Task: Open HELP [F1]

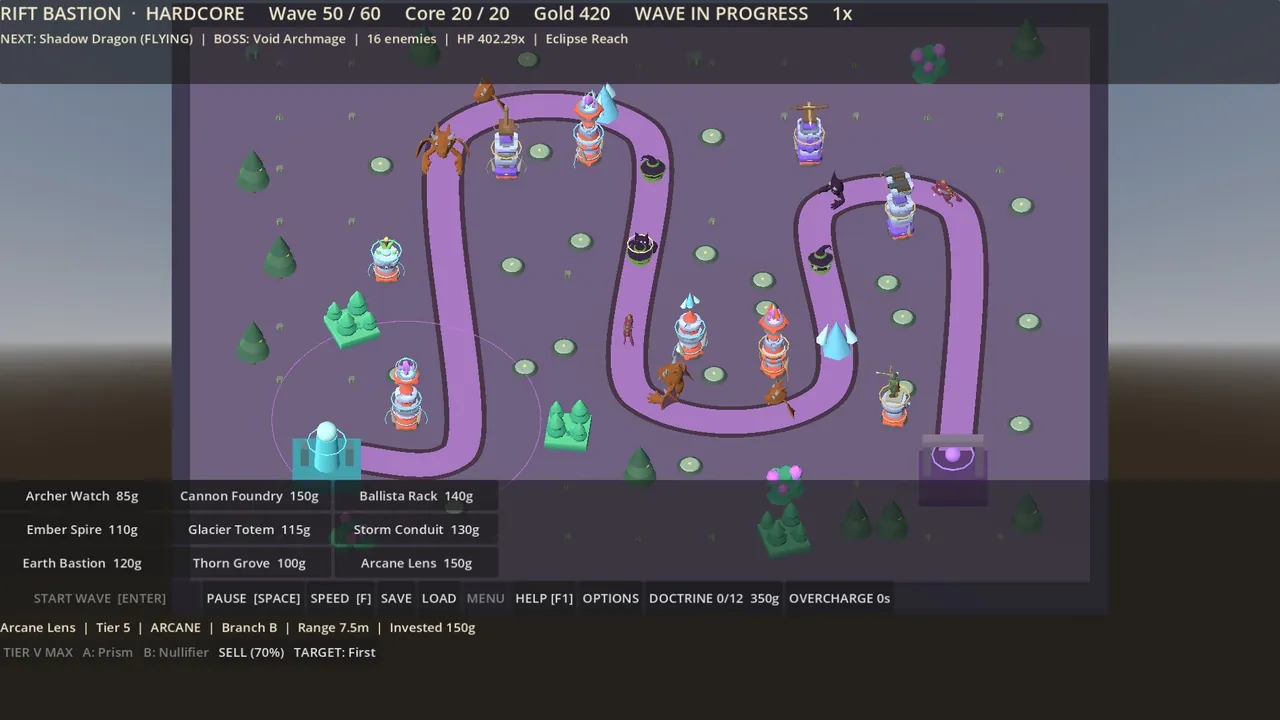Action: [544, 598]
